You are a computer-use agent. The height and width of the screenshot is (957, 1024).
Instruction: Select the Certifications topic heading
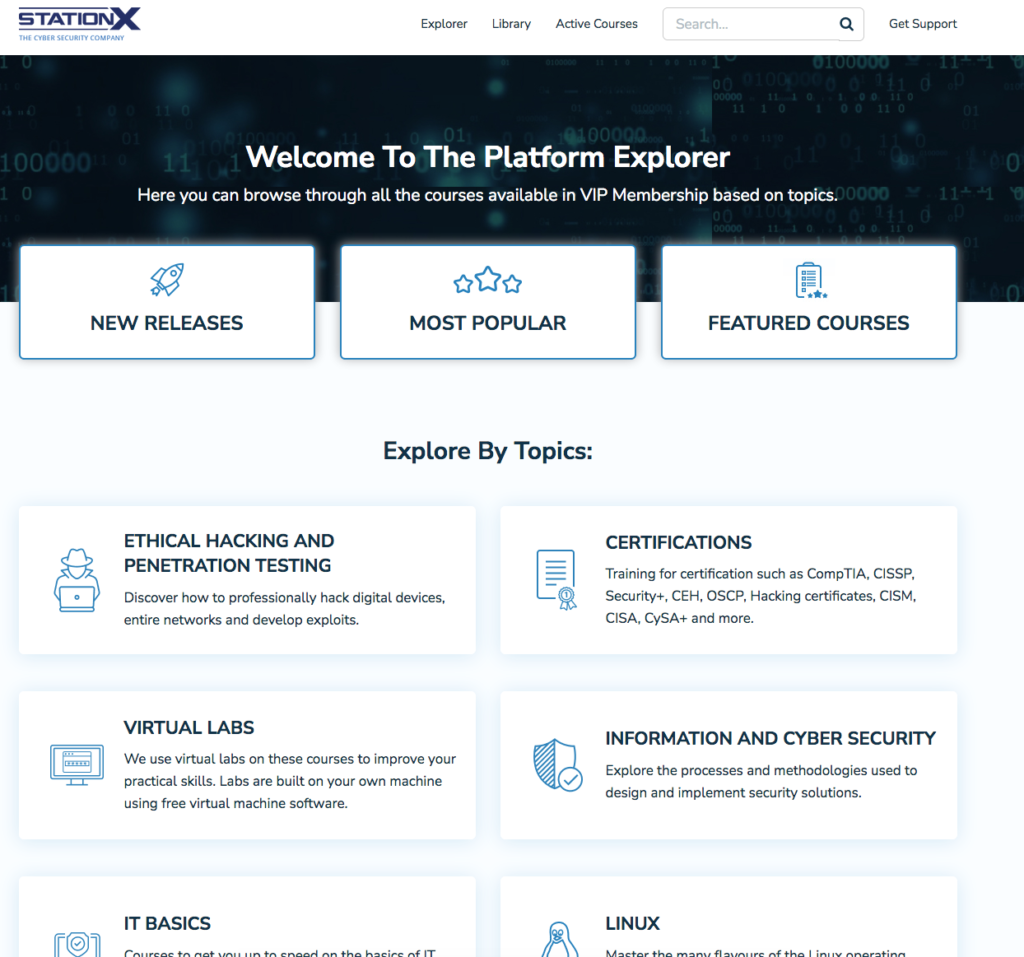[x=678, y=543]
